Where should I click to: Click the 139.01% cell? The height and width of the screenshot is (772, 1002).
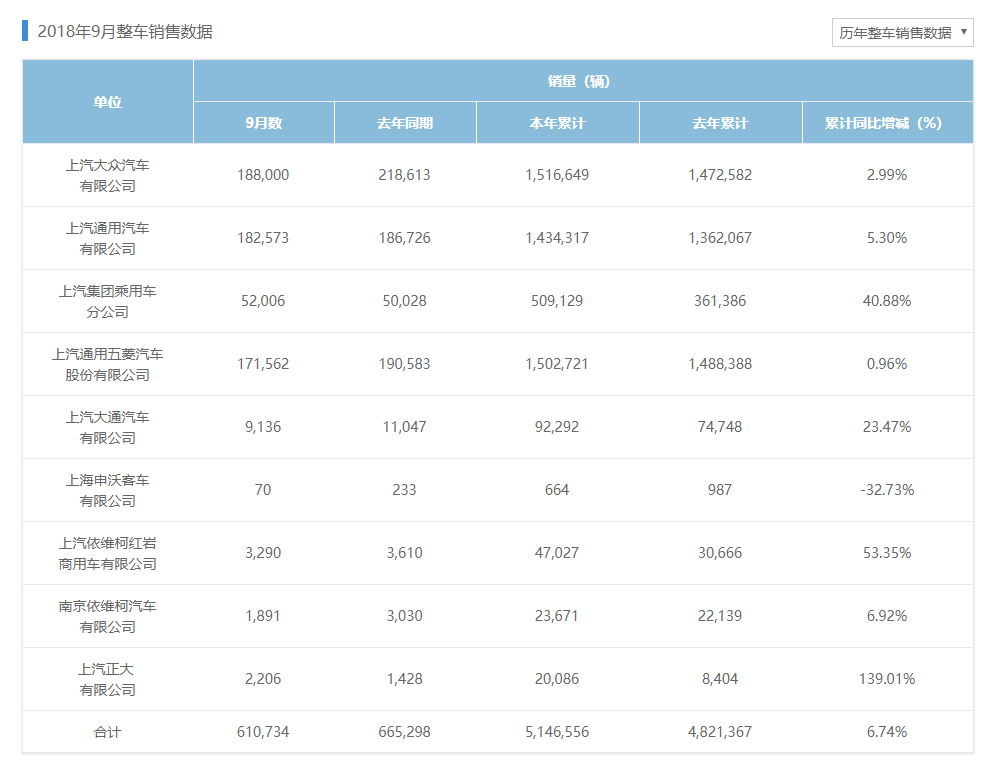(887, 679)
